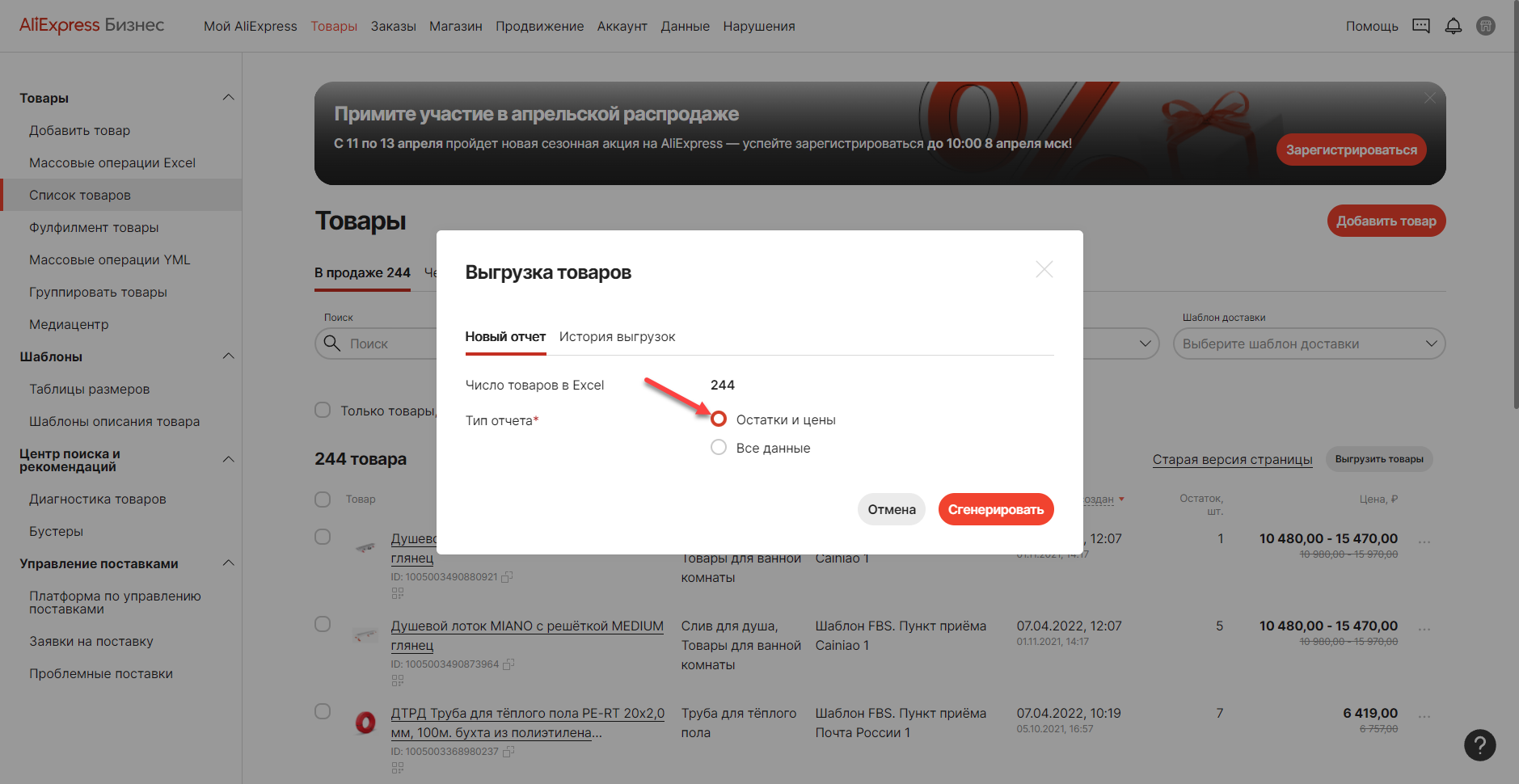
Task: Open more actions for product with stock 5
Action: [x=1424, y=629]
